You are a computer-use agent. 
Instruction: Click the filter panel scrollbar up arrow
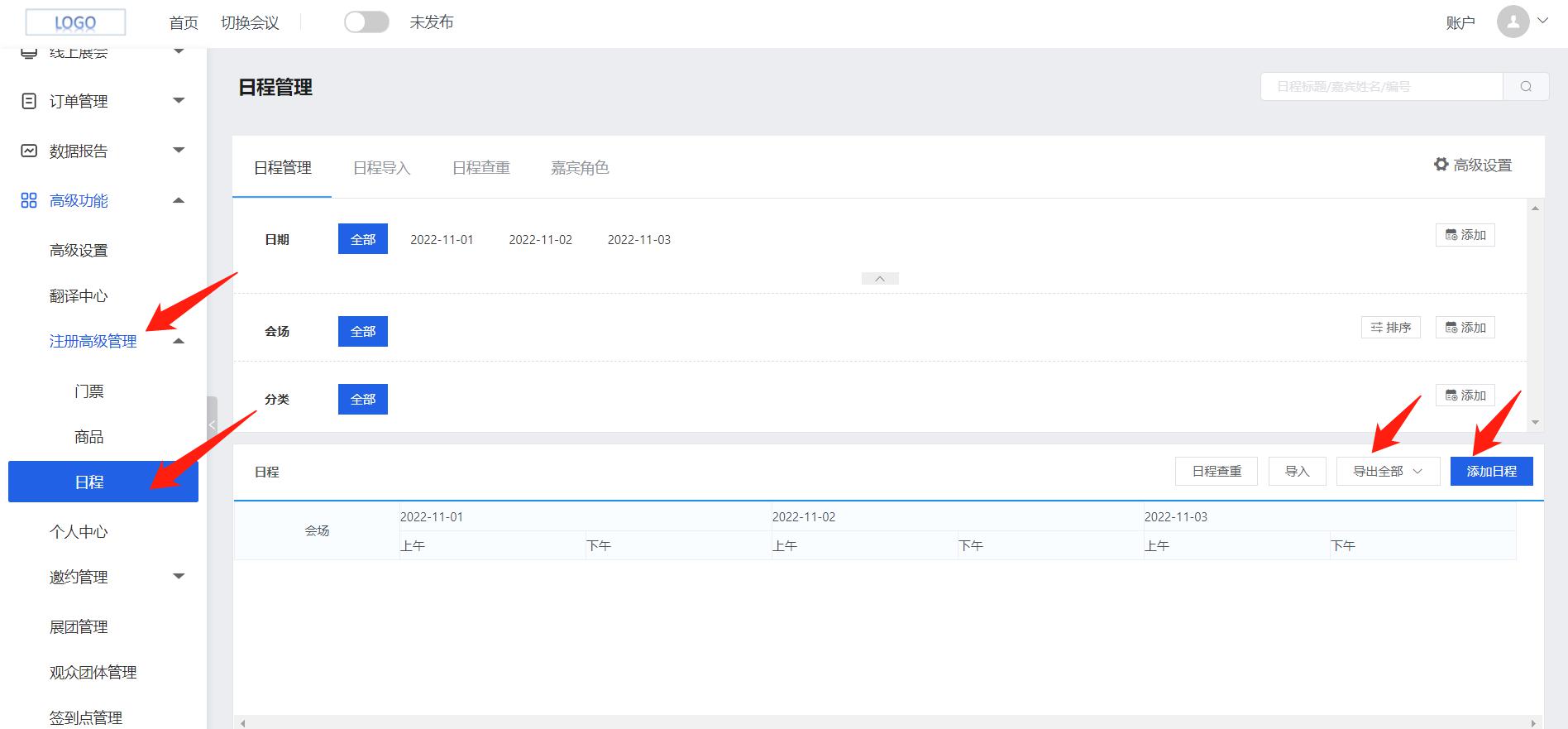pos(1535,208)
